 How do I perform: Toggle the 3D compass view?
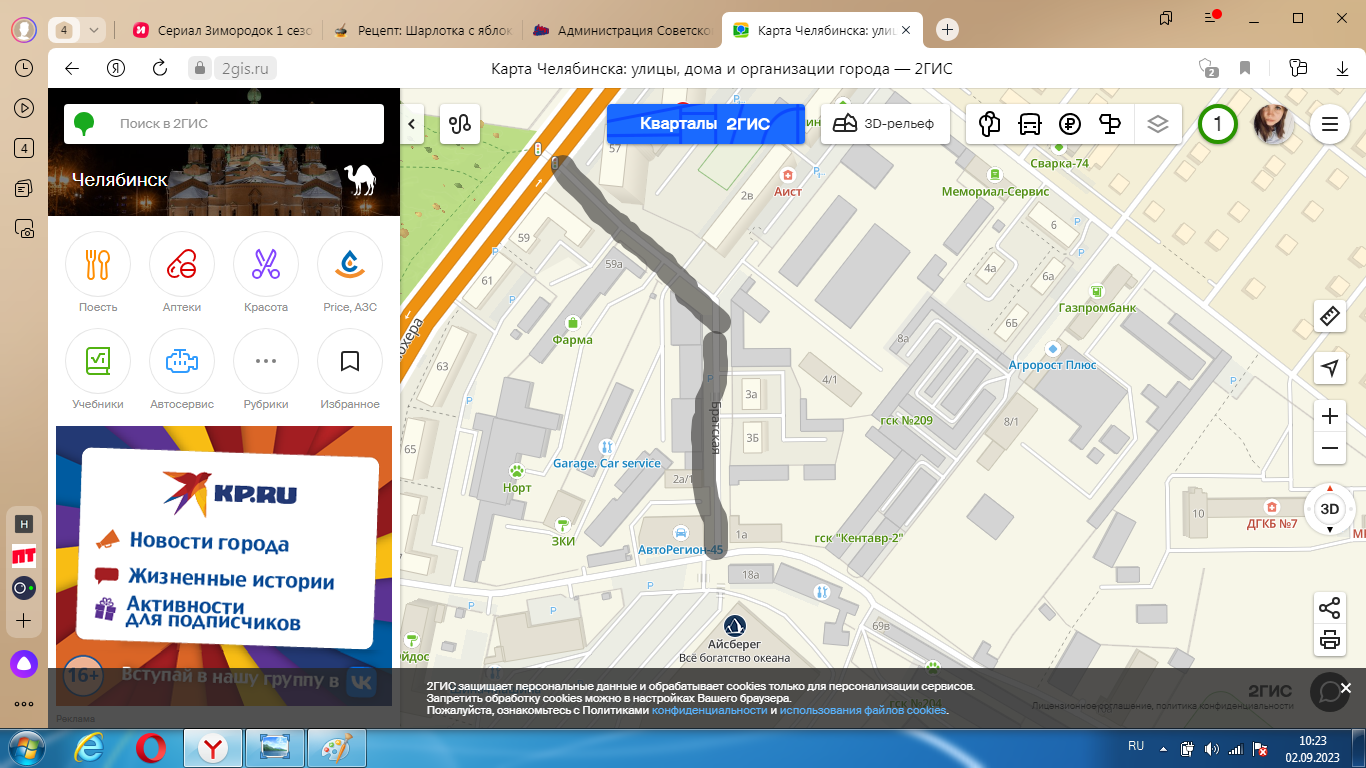[x=1330, y=509]
